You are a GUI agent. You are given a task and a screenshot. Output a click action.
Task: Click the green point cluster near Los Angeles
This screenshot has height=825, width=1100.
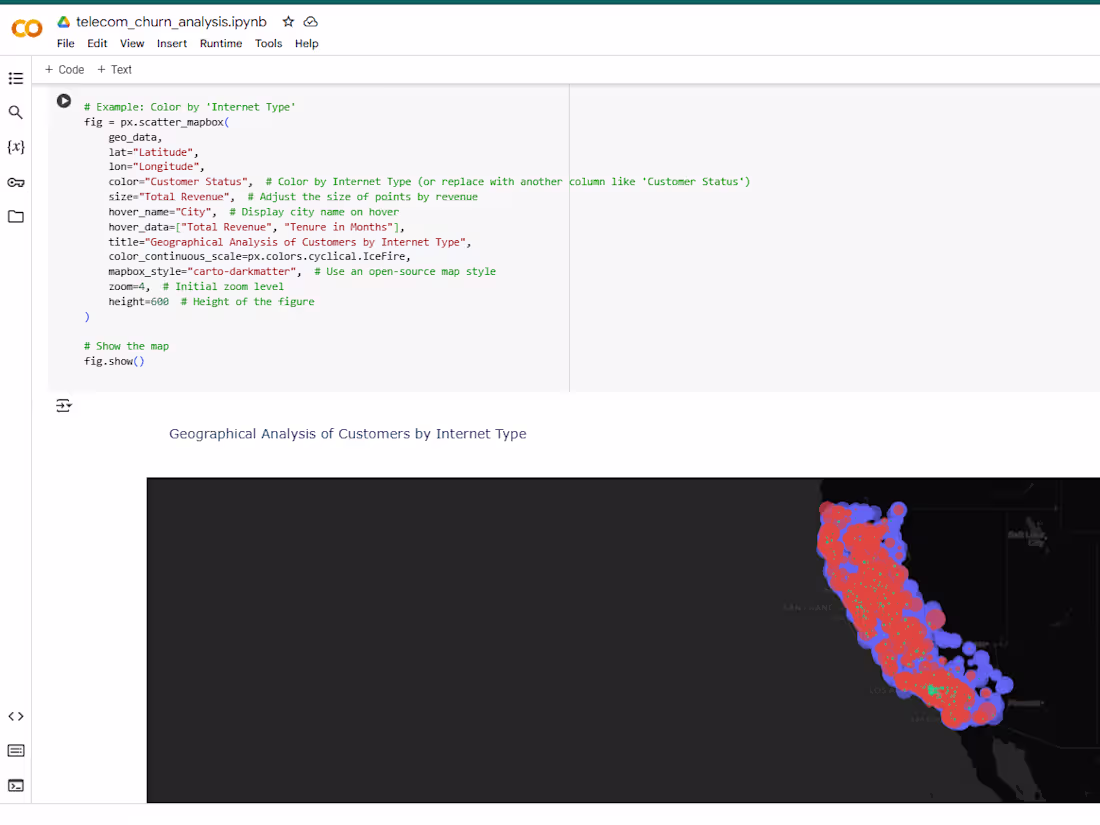pyautogui.click(x=933, y=691)
